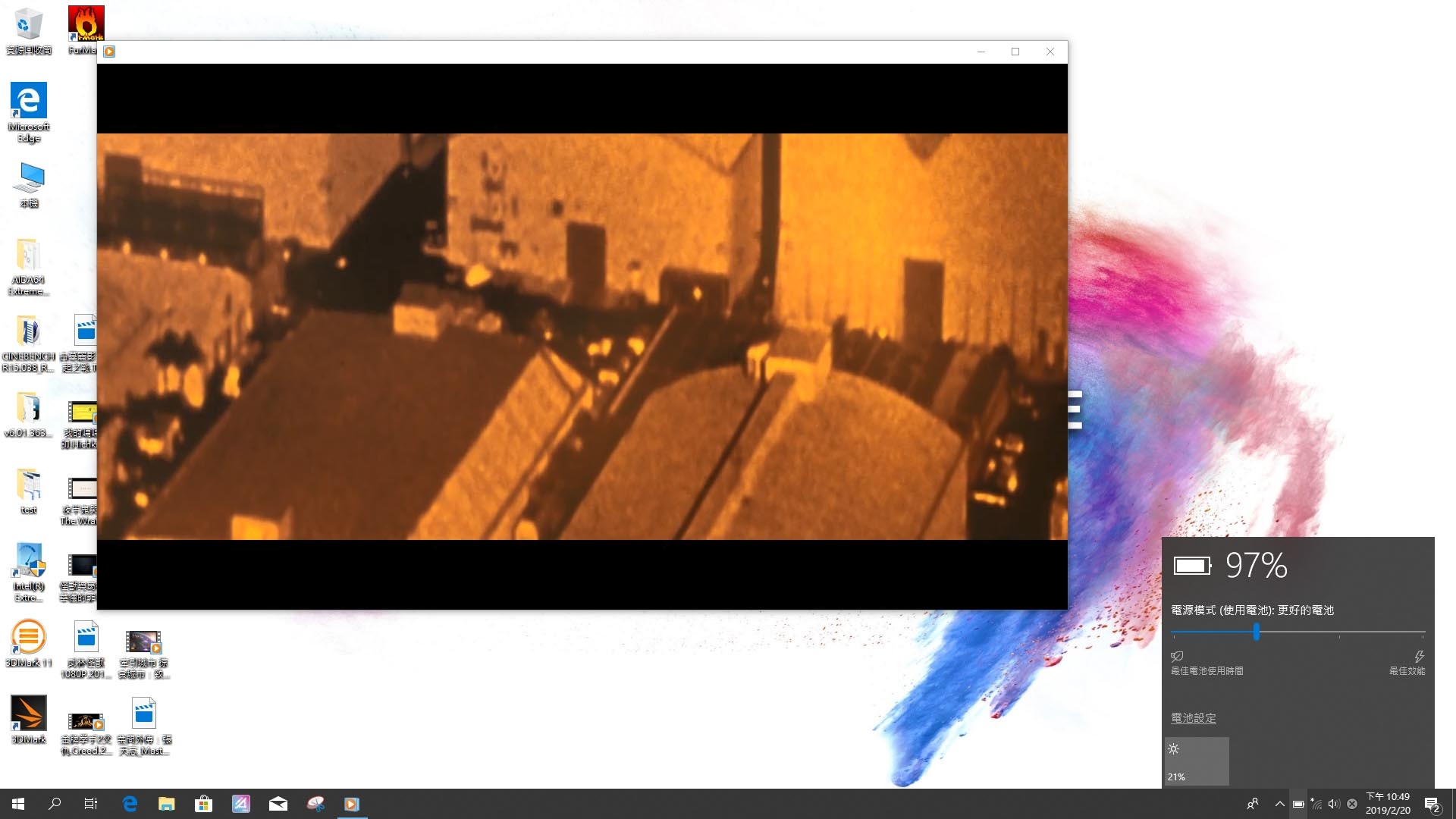1456x819 pixels.
Task: Open the 電池設定 battery settings link
Action: [1193, 717]
